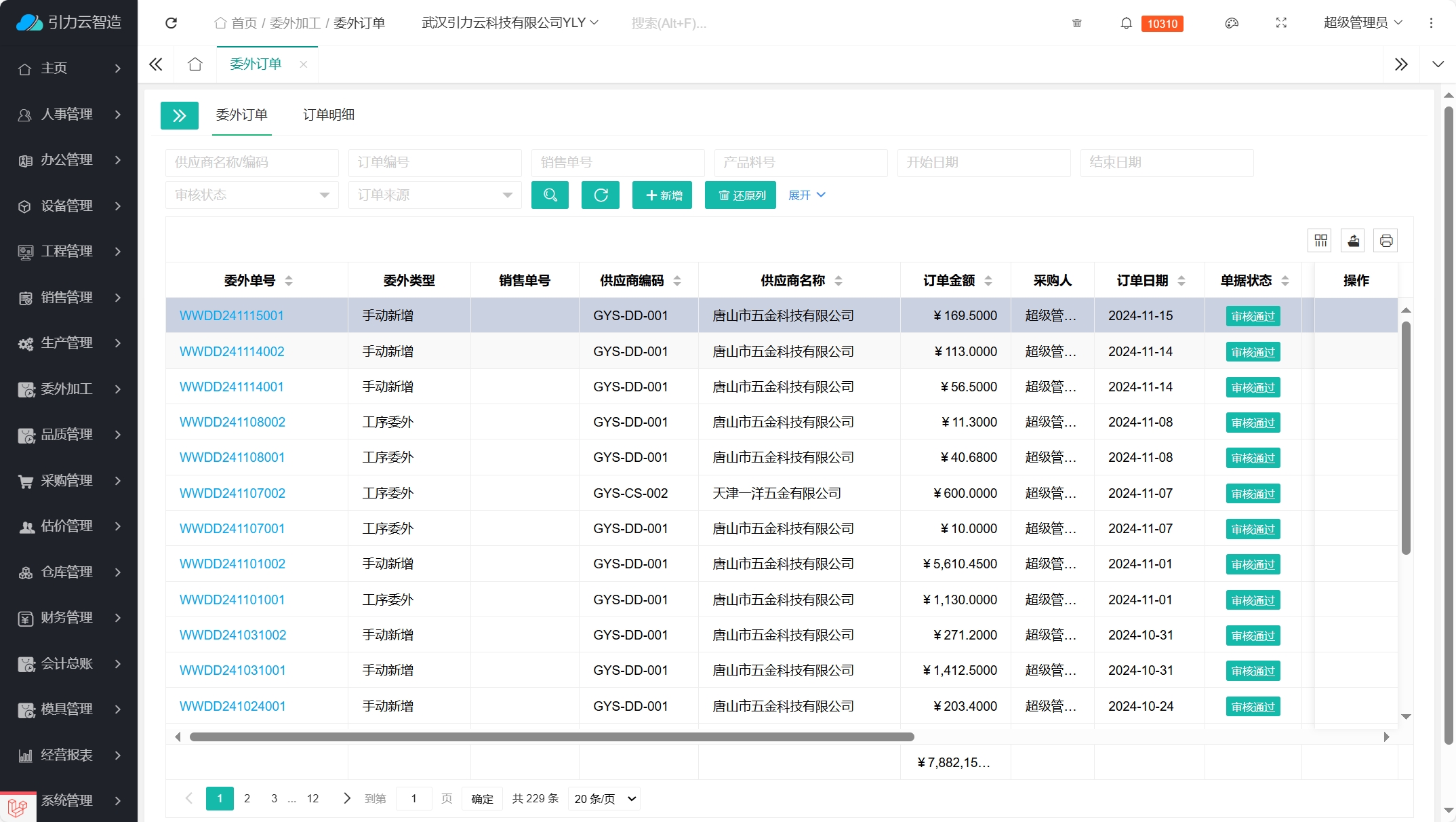Click the trash icon to clear cache
This screenshot has height=822, width=1456.
point(1076,23)
